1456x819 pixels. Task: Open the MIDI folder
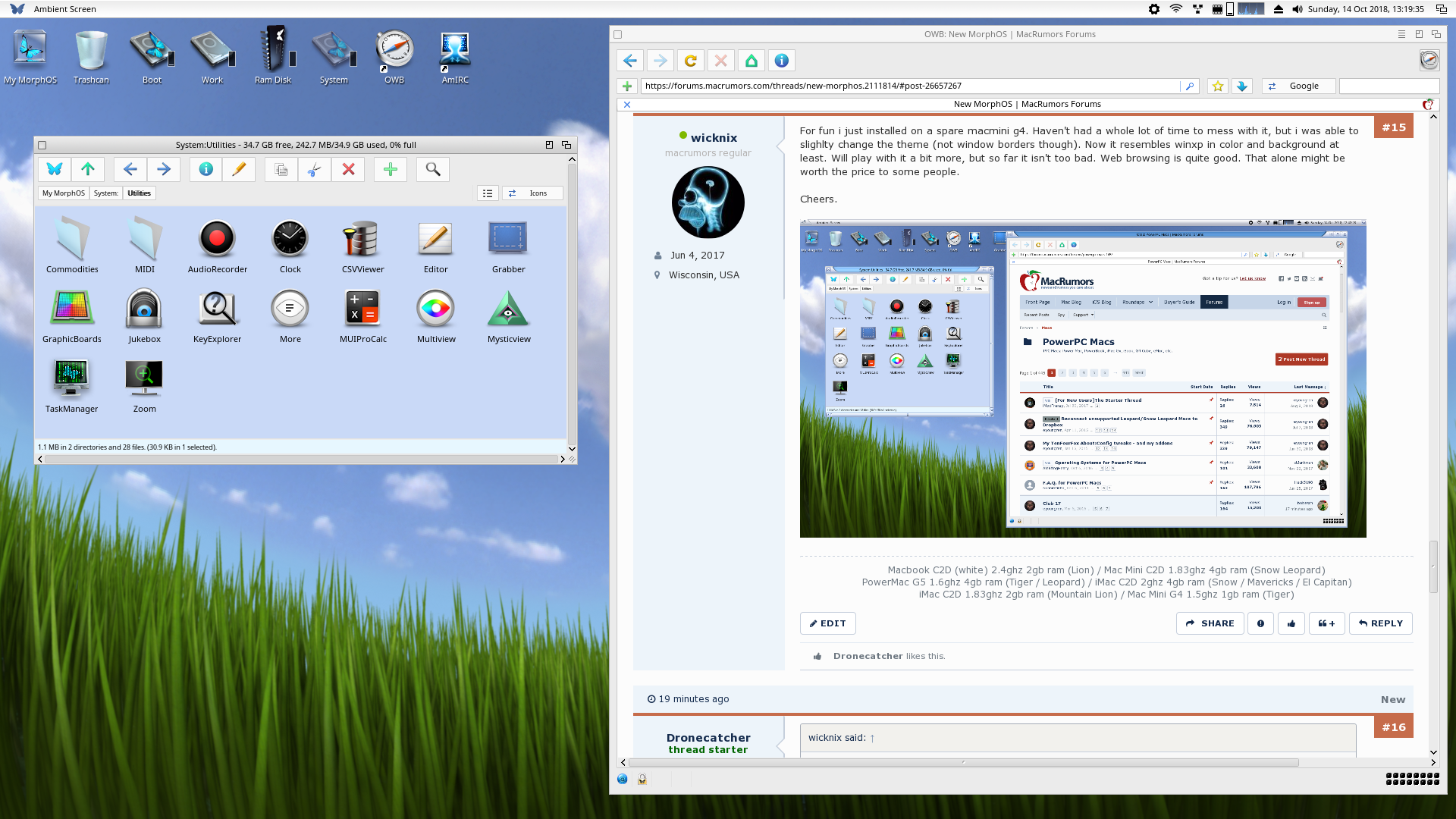(145, 245)
